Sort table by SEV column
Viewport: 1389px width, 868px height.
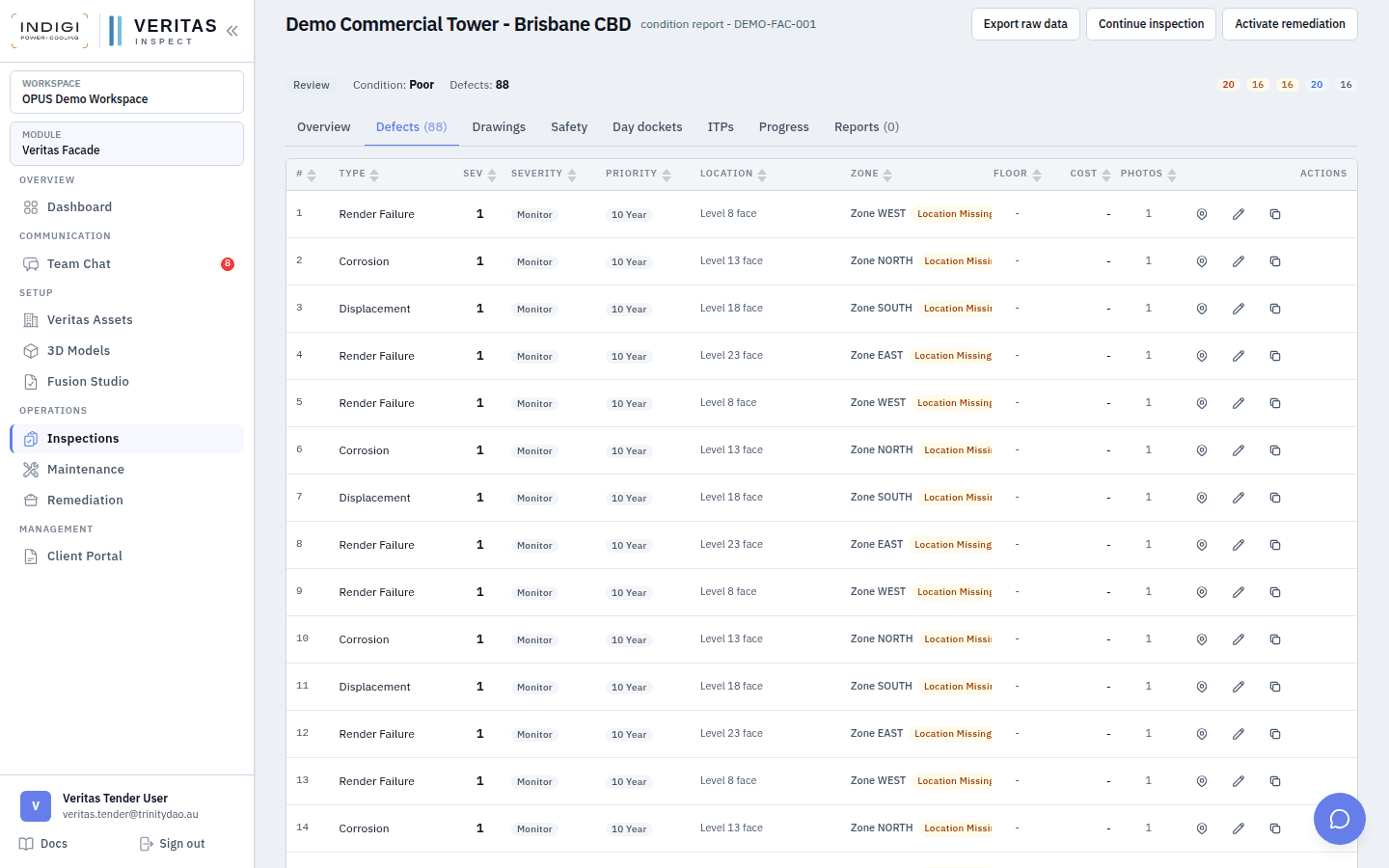pyautogui.click(x=479, y=175)
